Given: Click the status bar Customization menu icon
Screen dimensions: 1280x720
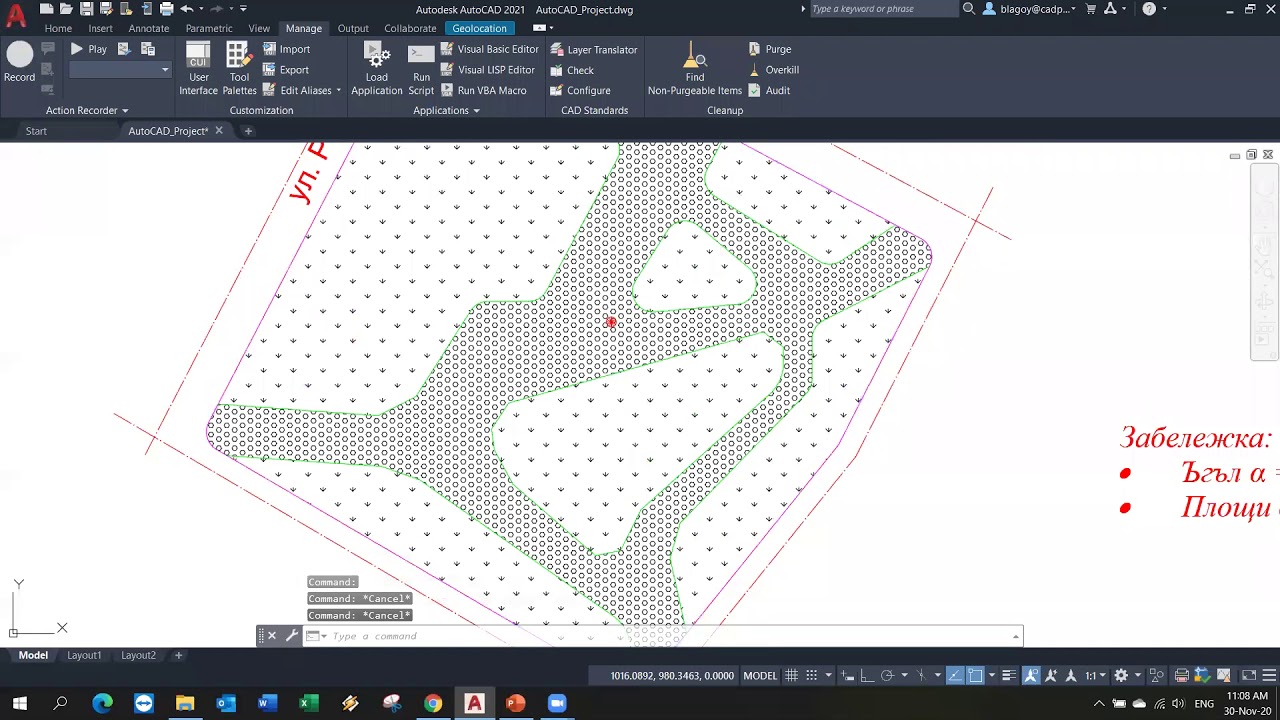Looking at the screenshot, I should click(1267, 676).
